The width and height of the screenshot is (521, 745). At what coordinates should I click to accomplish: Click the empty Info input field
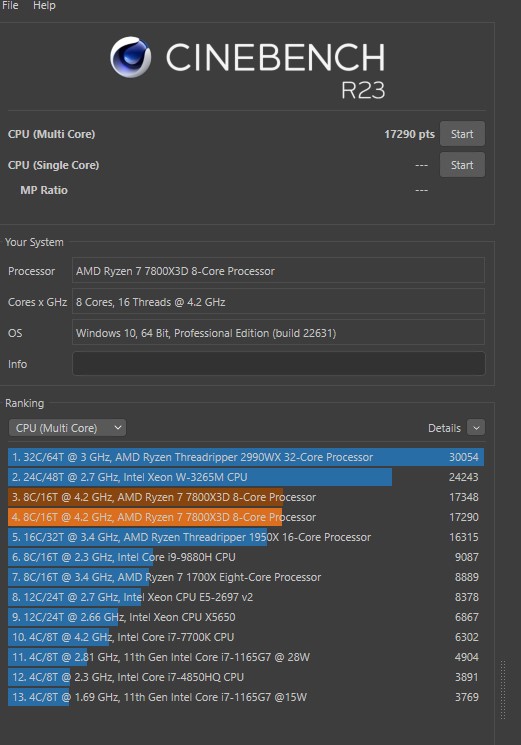coord(278,364)
